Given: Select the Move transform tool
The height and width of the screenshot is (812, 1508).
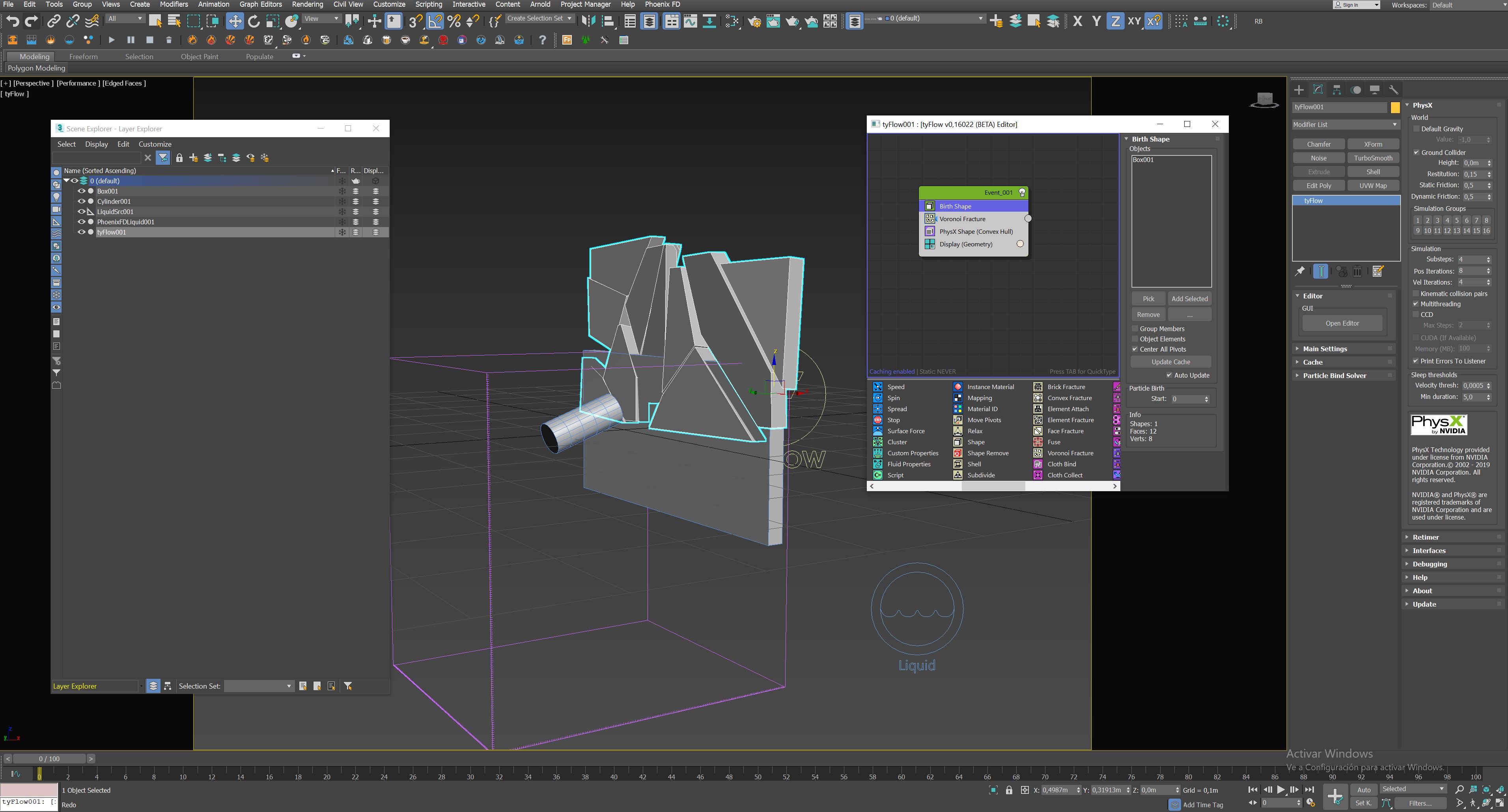Looking at the screenshot, I should (x=235, y=22).
